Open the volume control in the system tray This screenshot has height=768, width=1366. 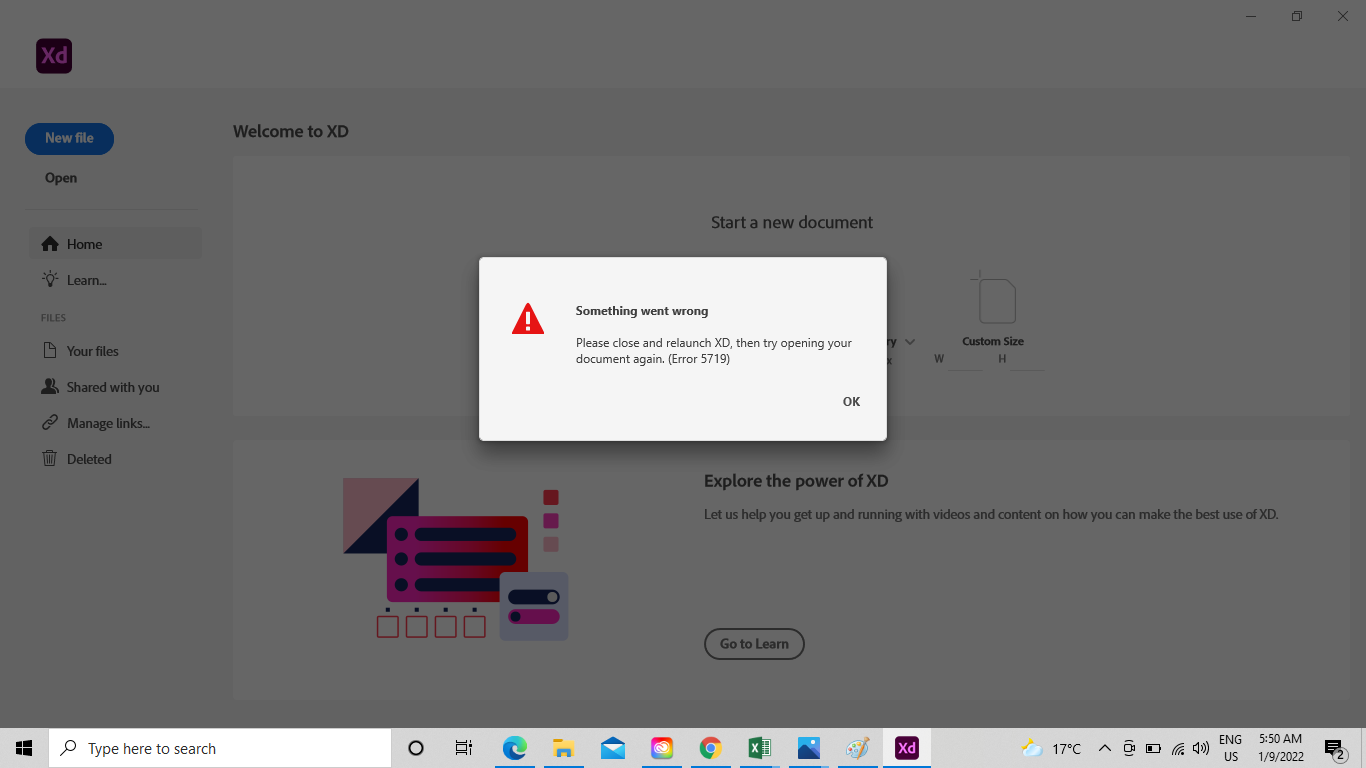(1200, 747)
